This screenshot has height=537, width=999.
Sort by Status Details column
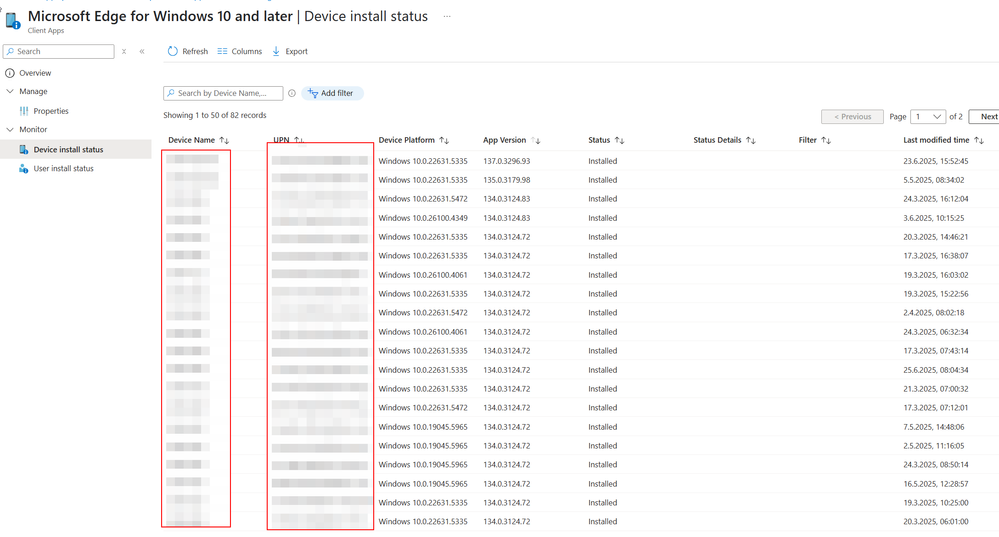pos(751,140)
